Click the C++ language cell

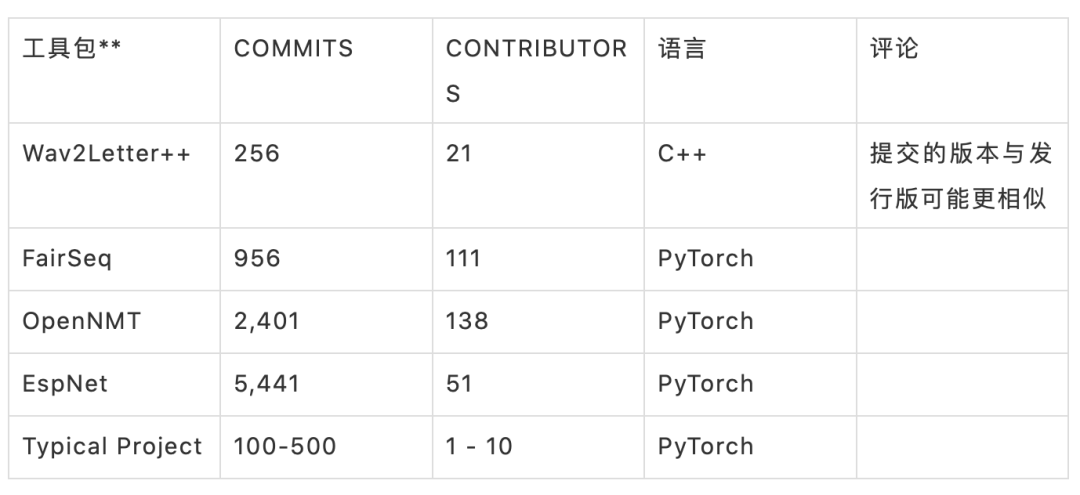pyautogui.click(x=682, y=155)
